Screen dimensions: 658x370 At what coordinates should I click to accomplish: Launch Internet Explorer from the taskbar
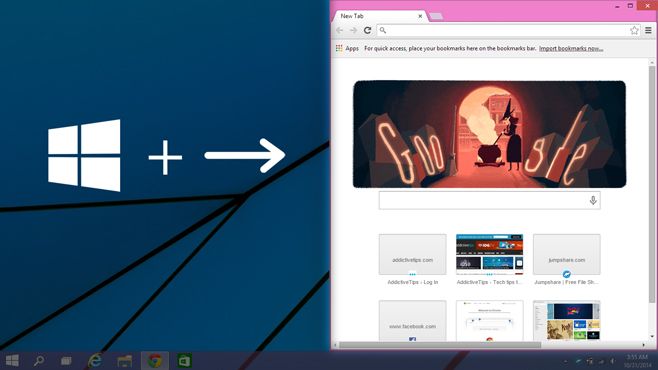tap(95, 360)
